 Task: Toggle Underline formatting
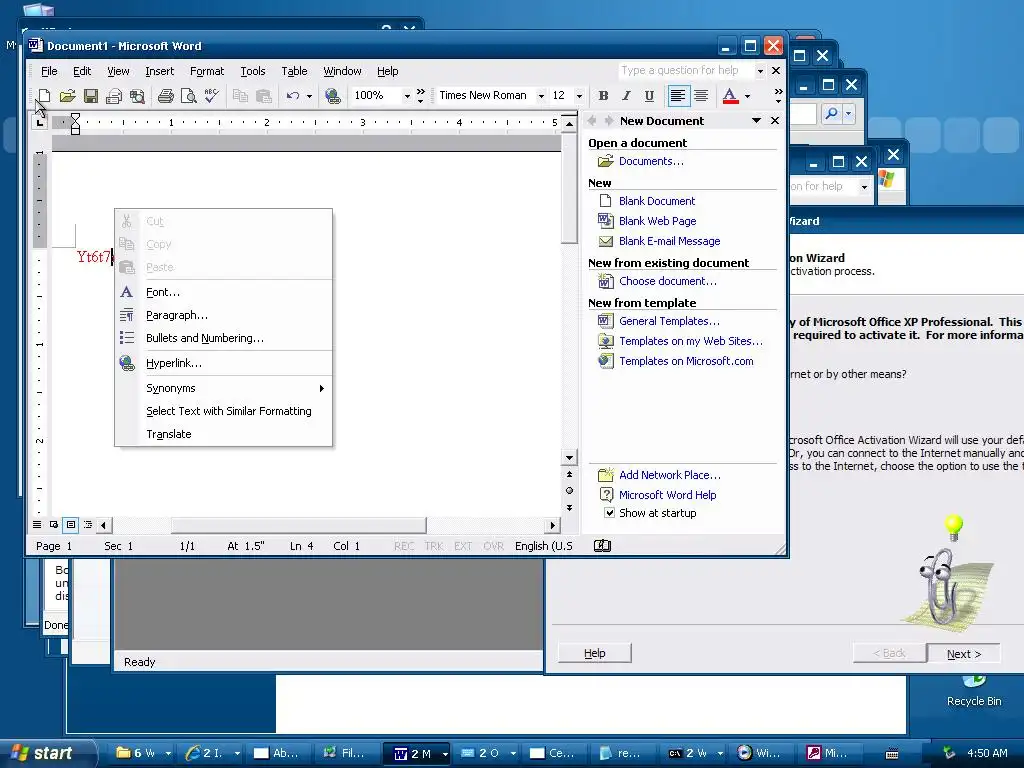pos(648,96)
